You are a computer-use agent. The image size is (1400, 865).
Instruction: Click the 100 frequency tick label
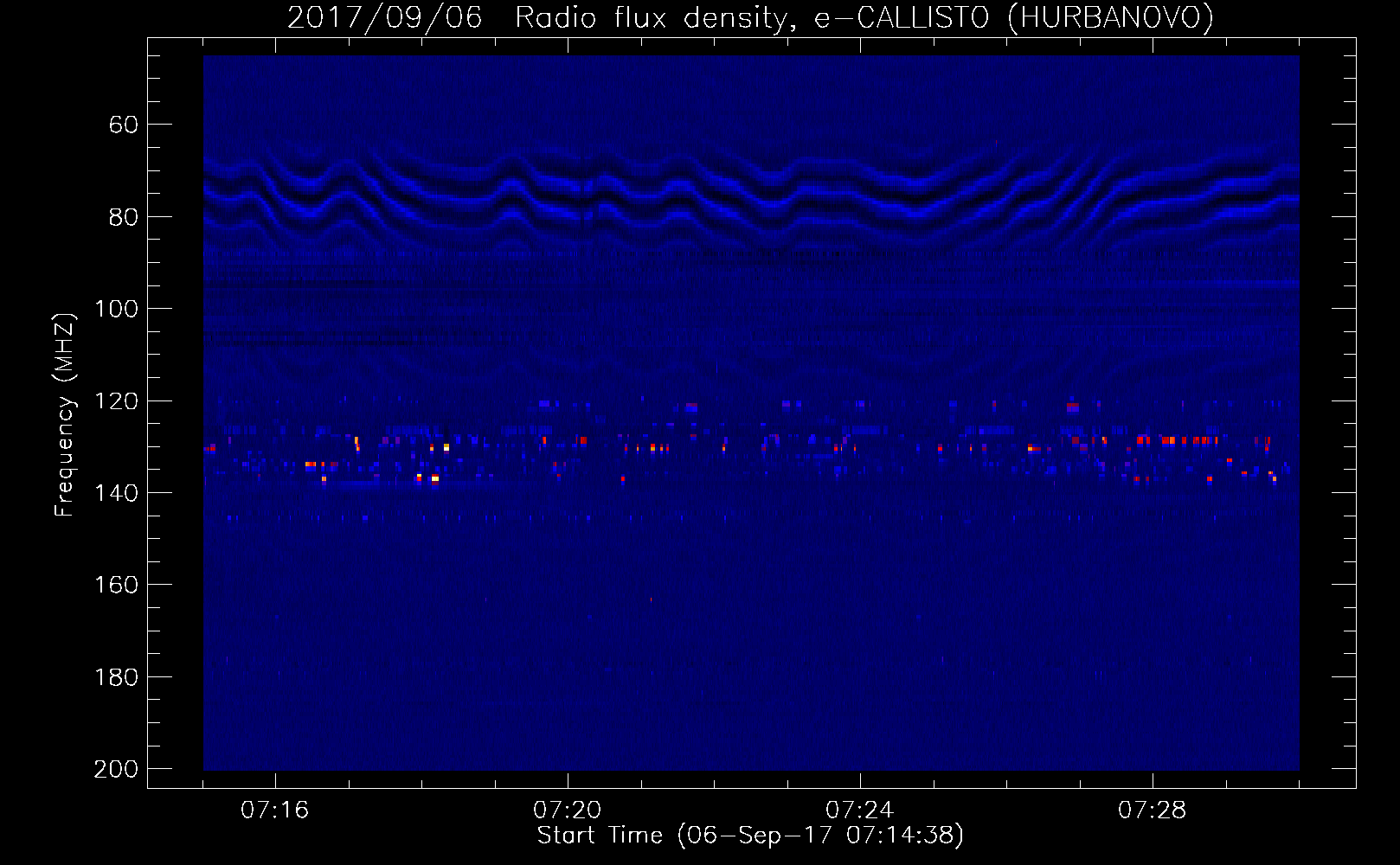click(x=116, y=310)
